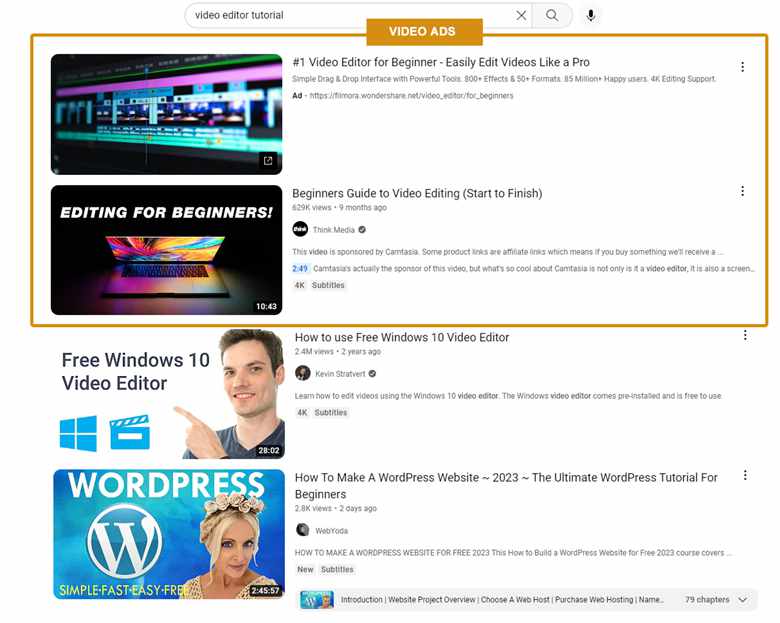Open more options for Windows 10 Video Editor video
Image resolution: width=780 pixels, height=623 pixels.
point(745,335)
